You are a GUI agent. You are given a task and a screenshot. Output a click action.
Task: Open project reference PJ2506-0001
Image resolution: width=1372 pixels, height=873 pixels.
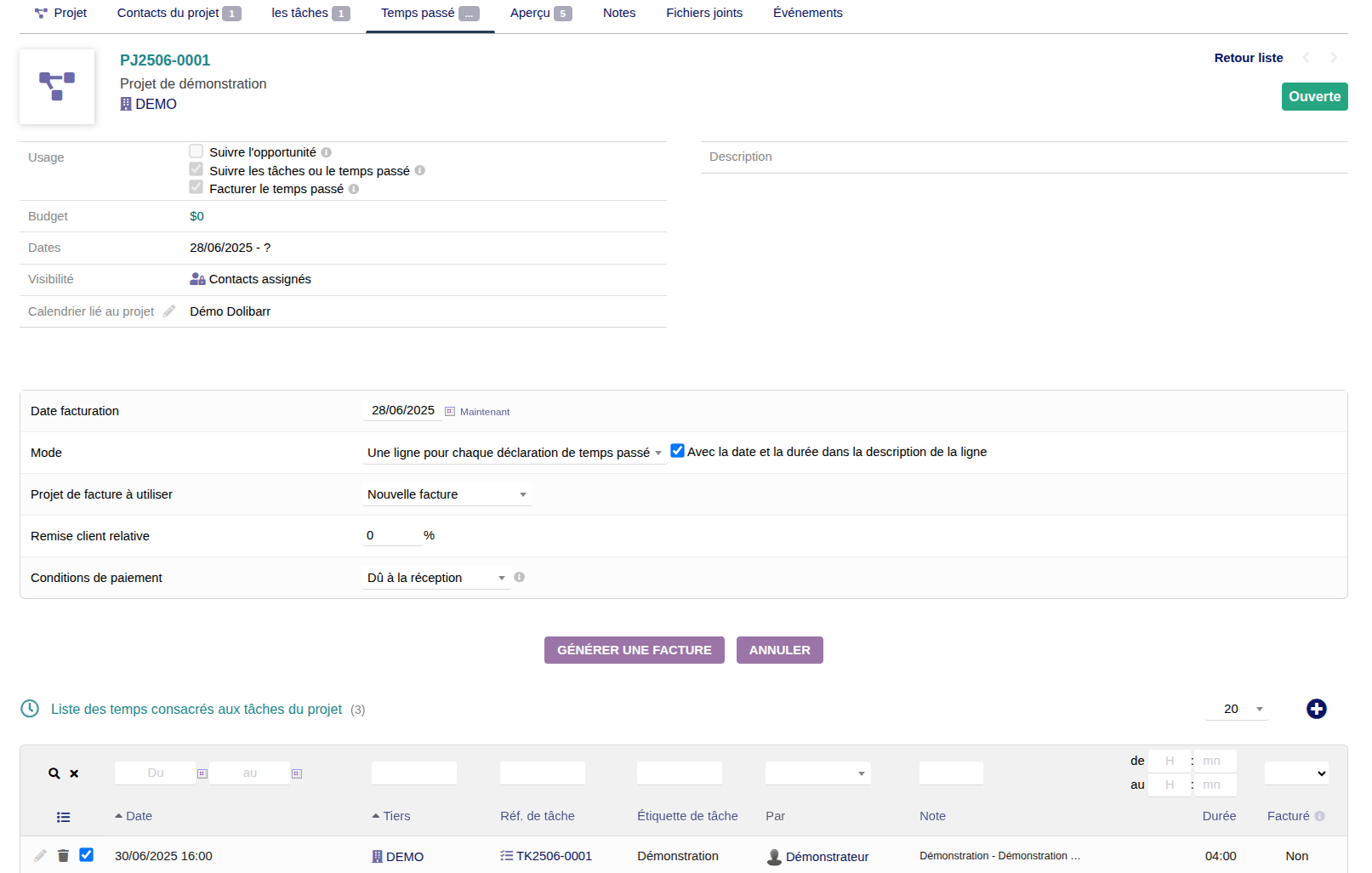(x=165, y=60)
